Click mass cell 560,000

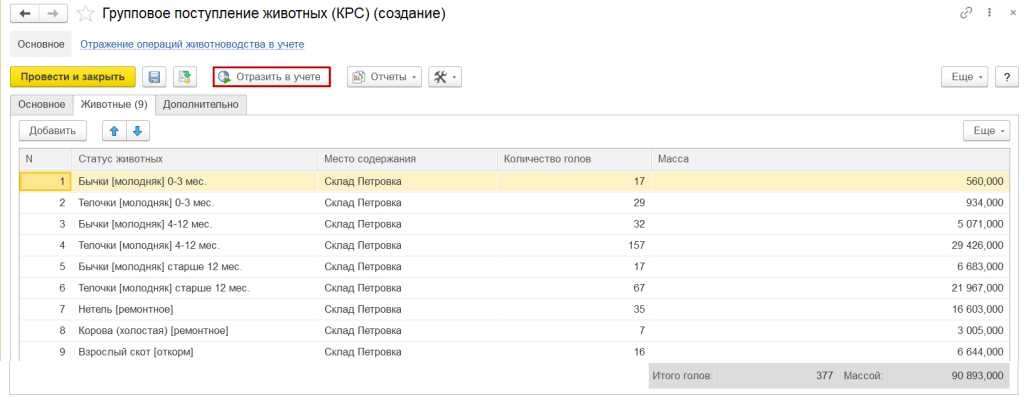point(831,181)
